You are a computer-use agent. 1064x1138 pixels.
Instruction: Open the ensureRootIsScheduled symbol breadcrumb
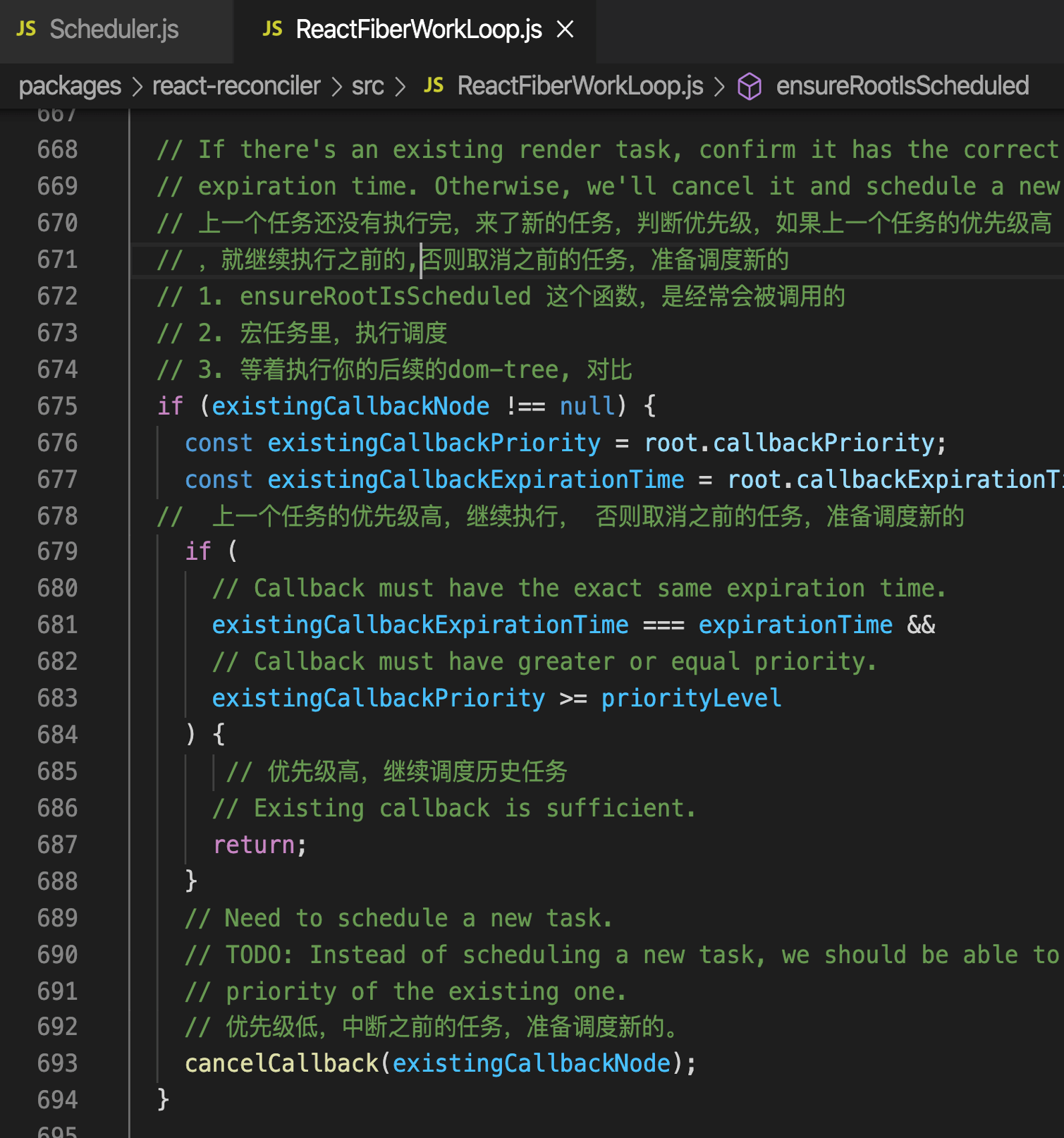coord(902,86)
